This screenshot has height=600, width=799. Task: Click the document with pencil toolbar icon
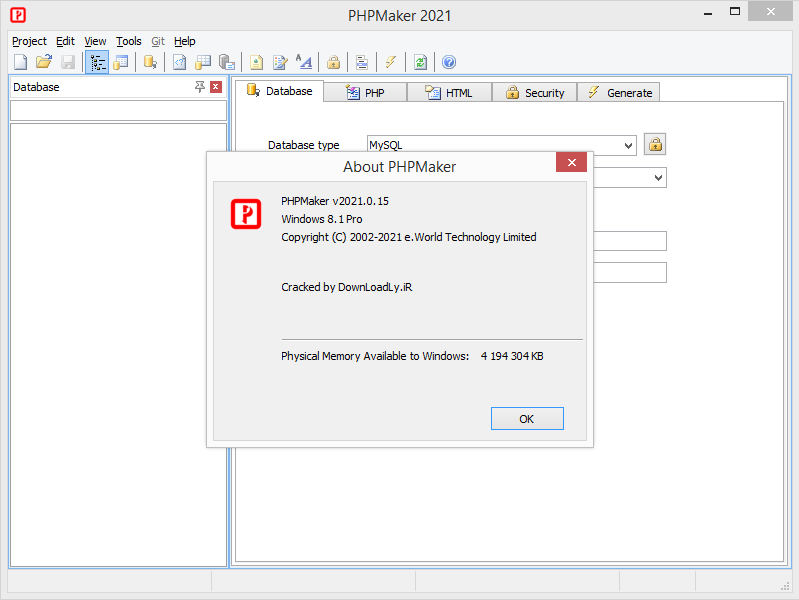[280, 62]
